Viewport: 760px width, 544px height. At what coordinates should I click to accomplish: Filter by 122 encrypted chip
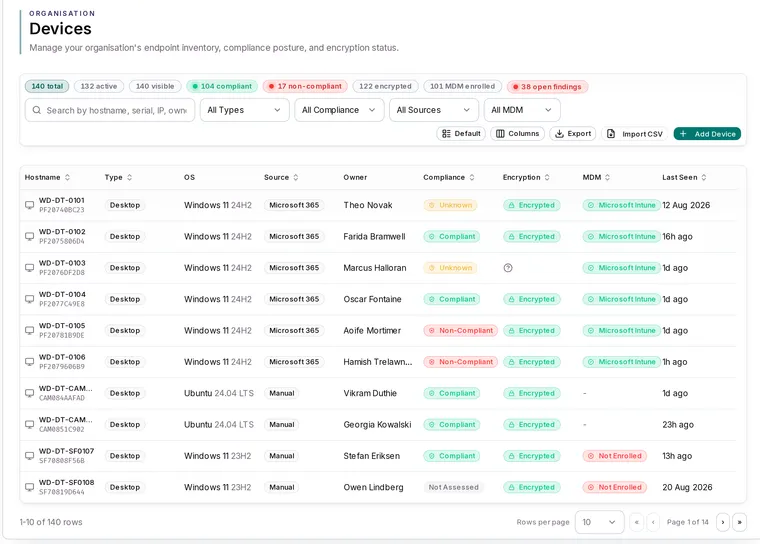click(385, 86)
